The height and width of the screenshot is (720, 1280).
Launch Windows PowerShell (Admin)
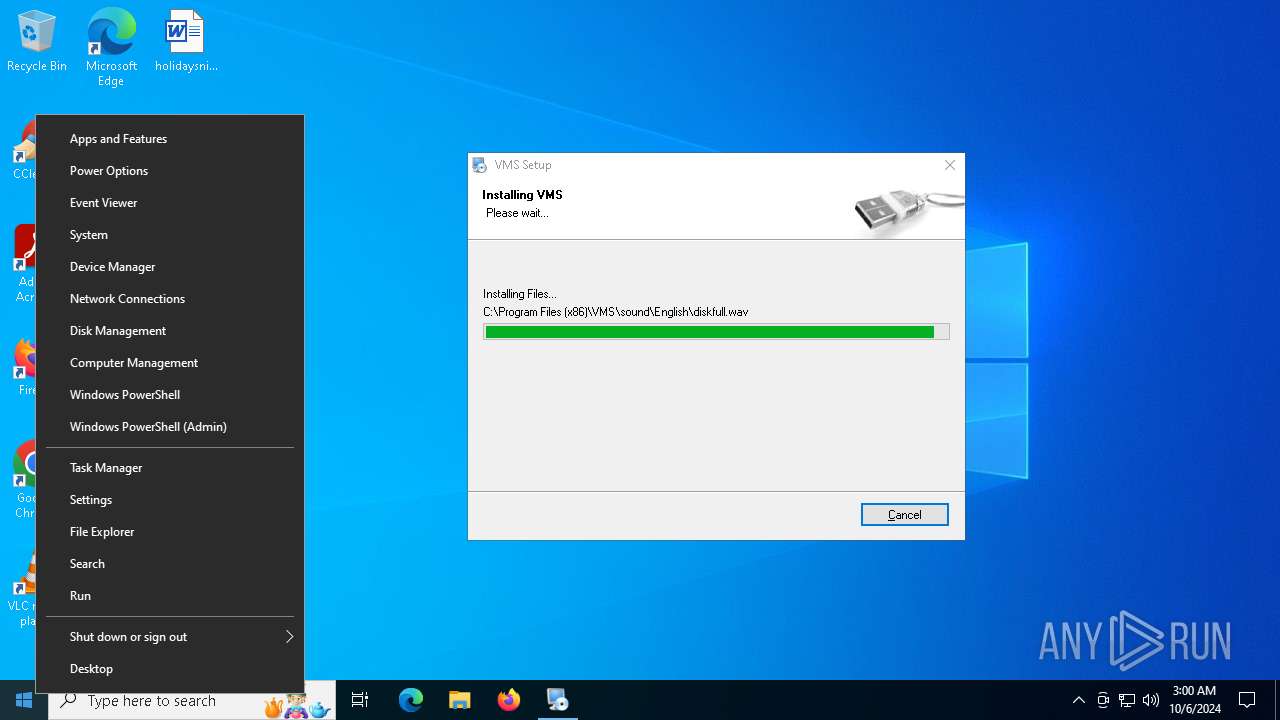pyautogui.click(x=170, y=427)
